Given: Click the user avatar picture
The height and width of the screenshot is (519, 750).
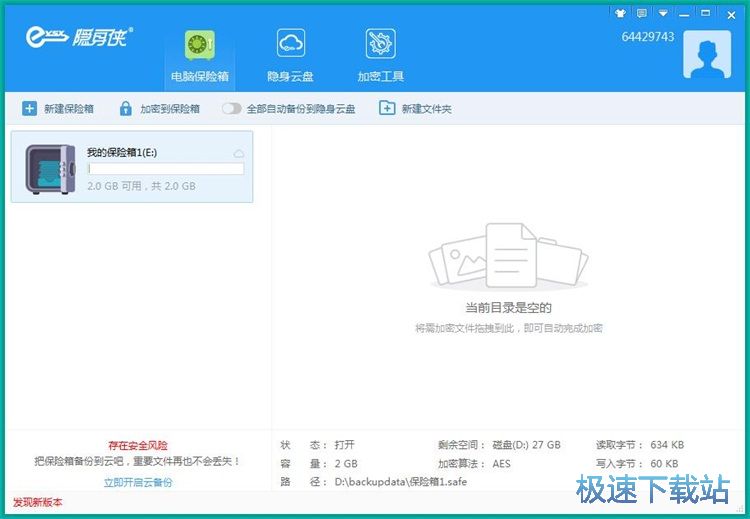Looking at the screenshot, I should [707, 54].
